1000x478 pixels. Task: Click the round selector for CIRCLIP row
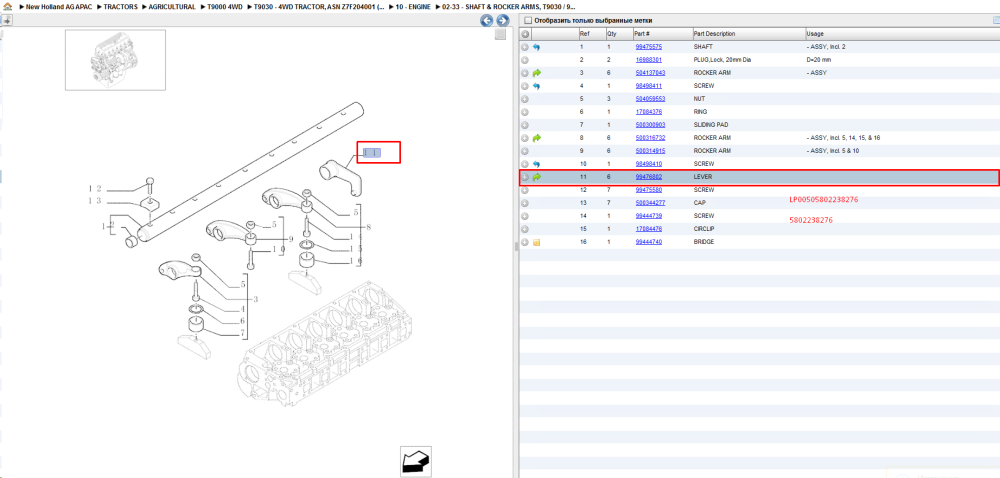coord(525,229)
